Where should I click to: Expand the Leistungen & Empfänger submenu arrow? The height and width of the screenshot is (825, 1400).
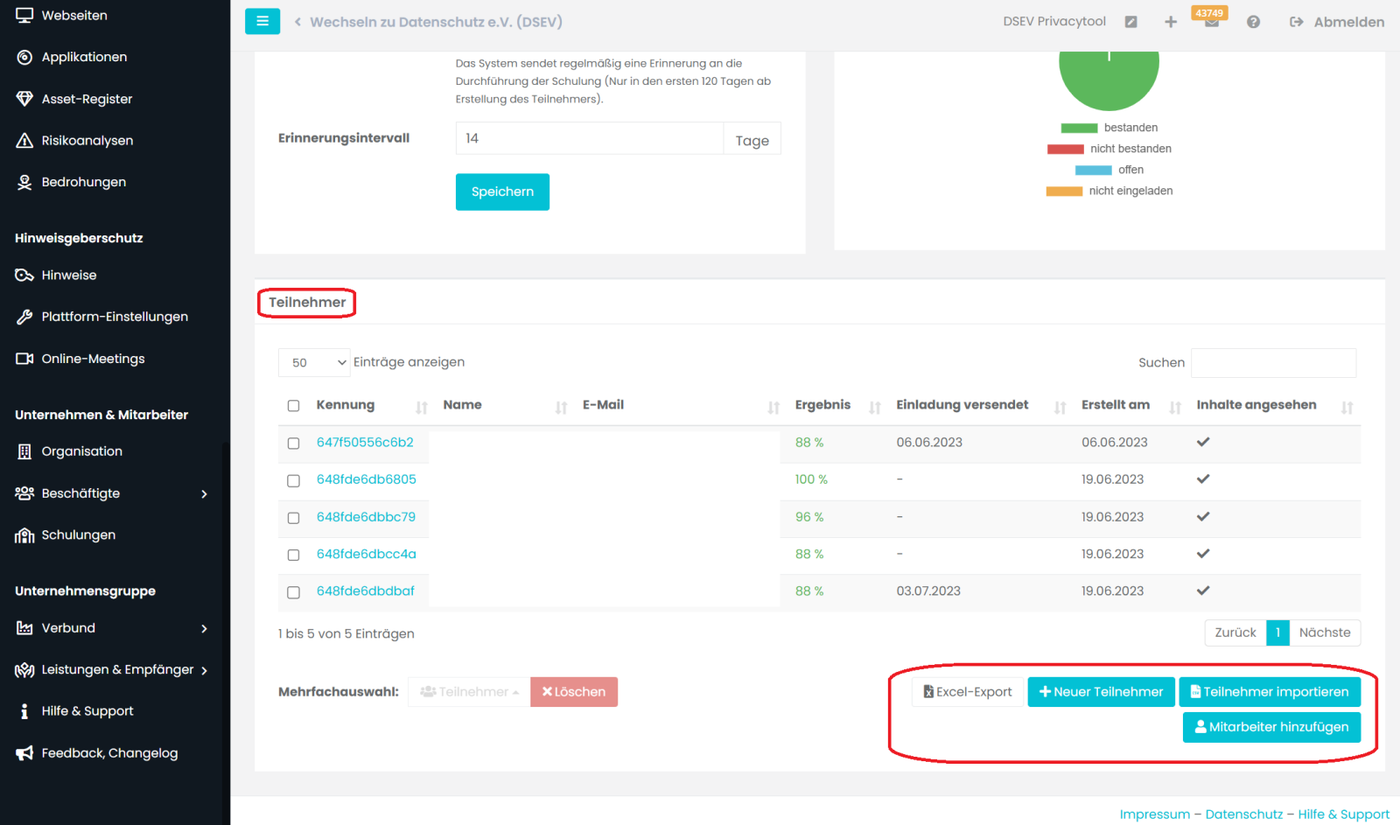pyautogui.click(x=204, y=670)
